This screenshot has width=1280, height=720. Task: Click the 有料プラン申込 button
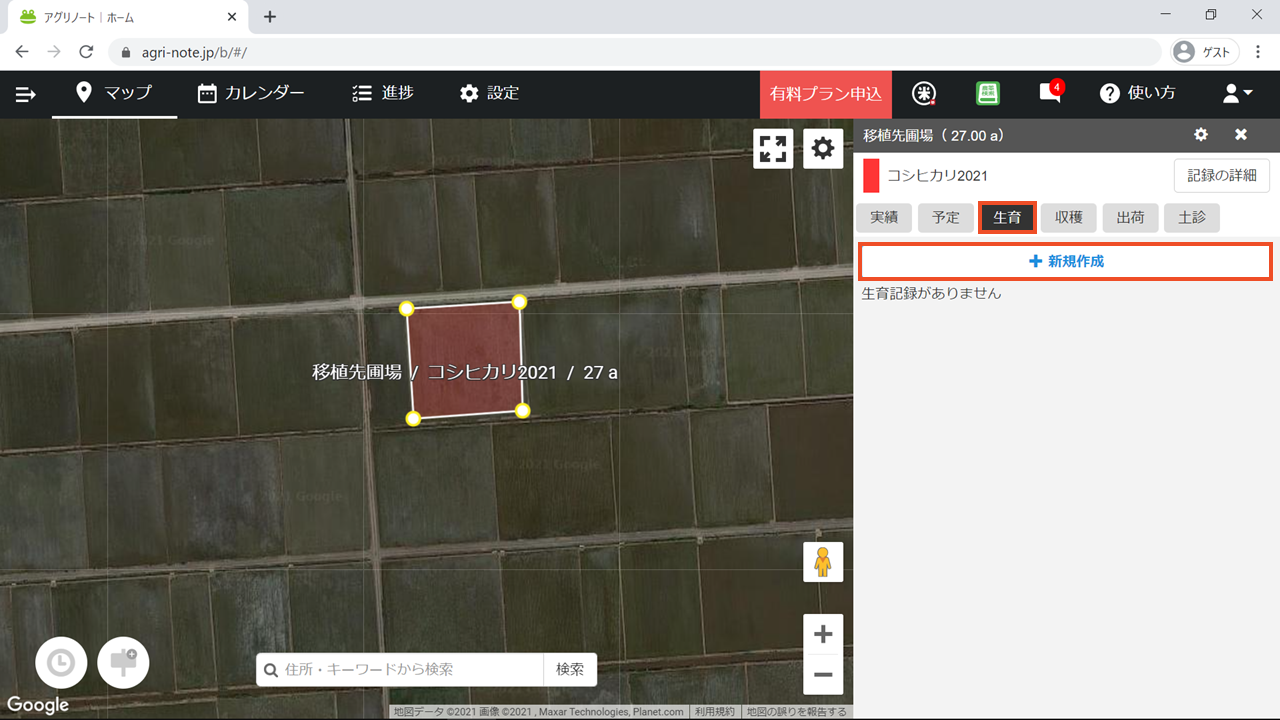coord(826,94)
